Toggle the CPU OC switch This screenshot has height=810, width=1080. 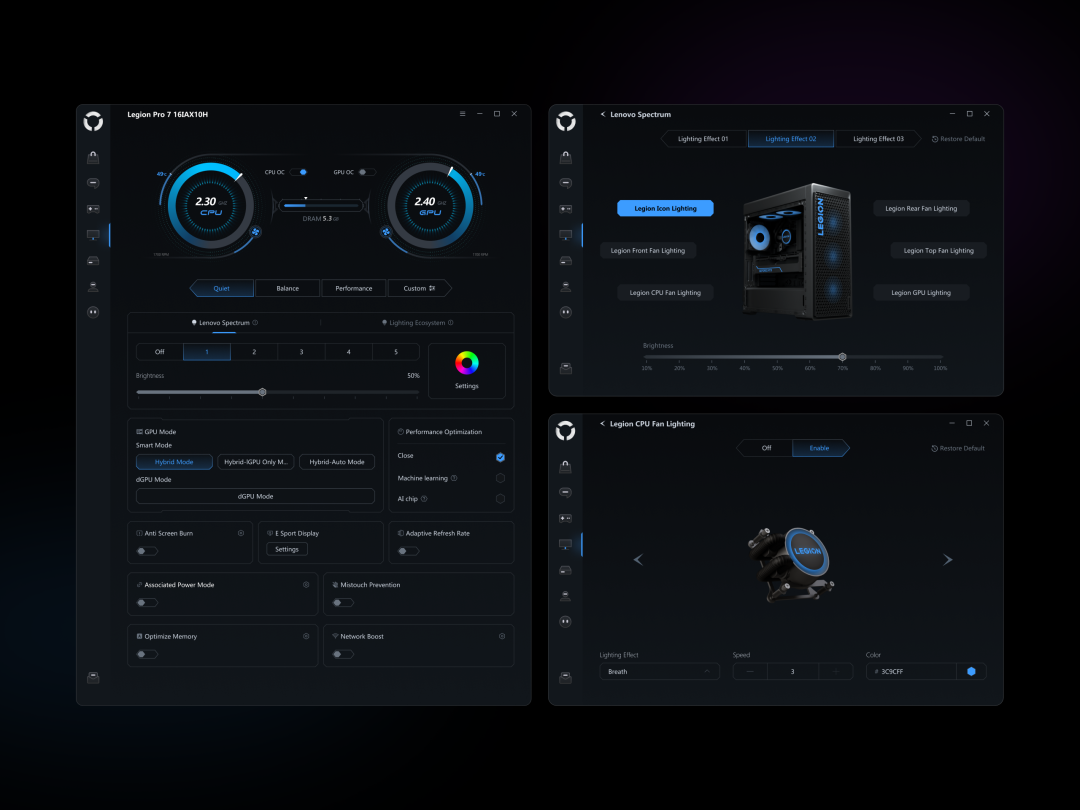(299, 172)
